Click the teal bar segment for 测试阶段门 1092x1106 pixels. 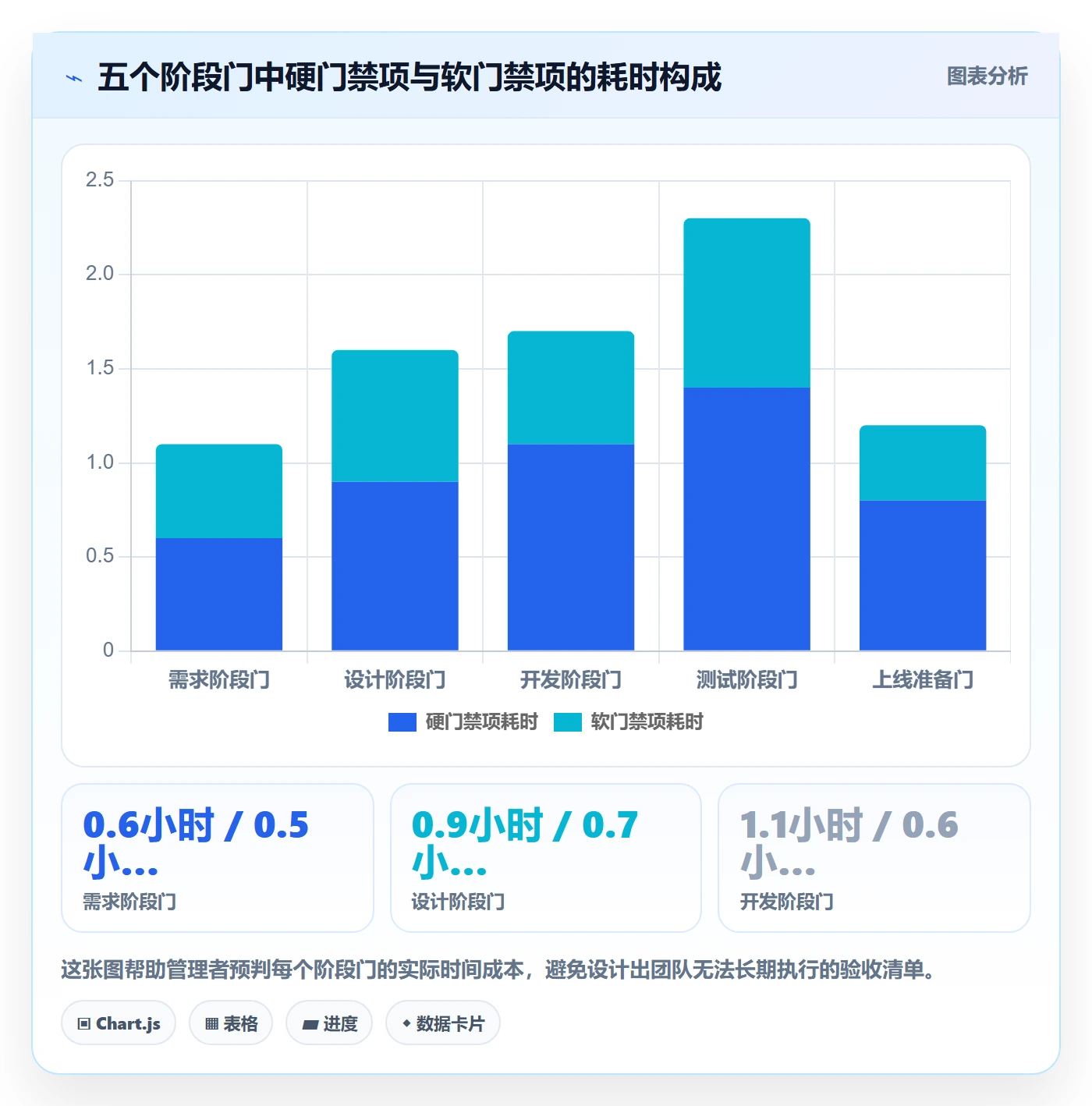[x=747, y=303]
